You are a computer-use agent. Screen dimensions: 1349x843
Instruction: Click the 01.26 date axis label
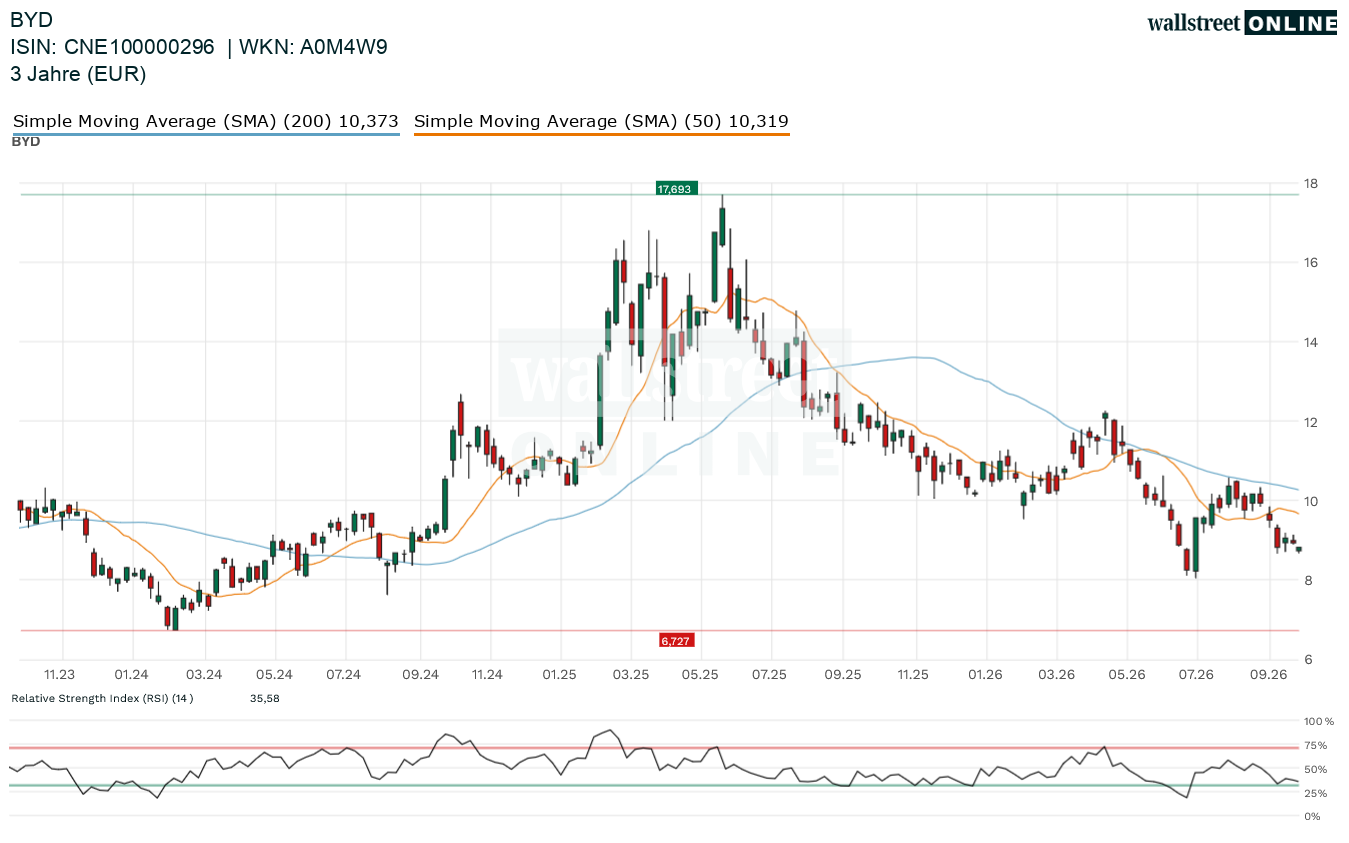click(986, 675)
